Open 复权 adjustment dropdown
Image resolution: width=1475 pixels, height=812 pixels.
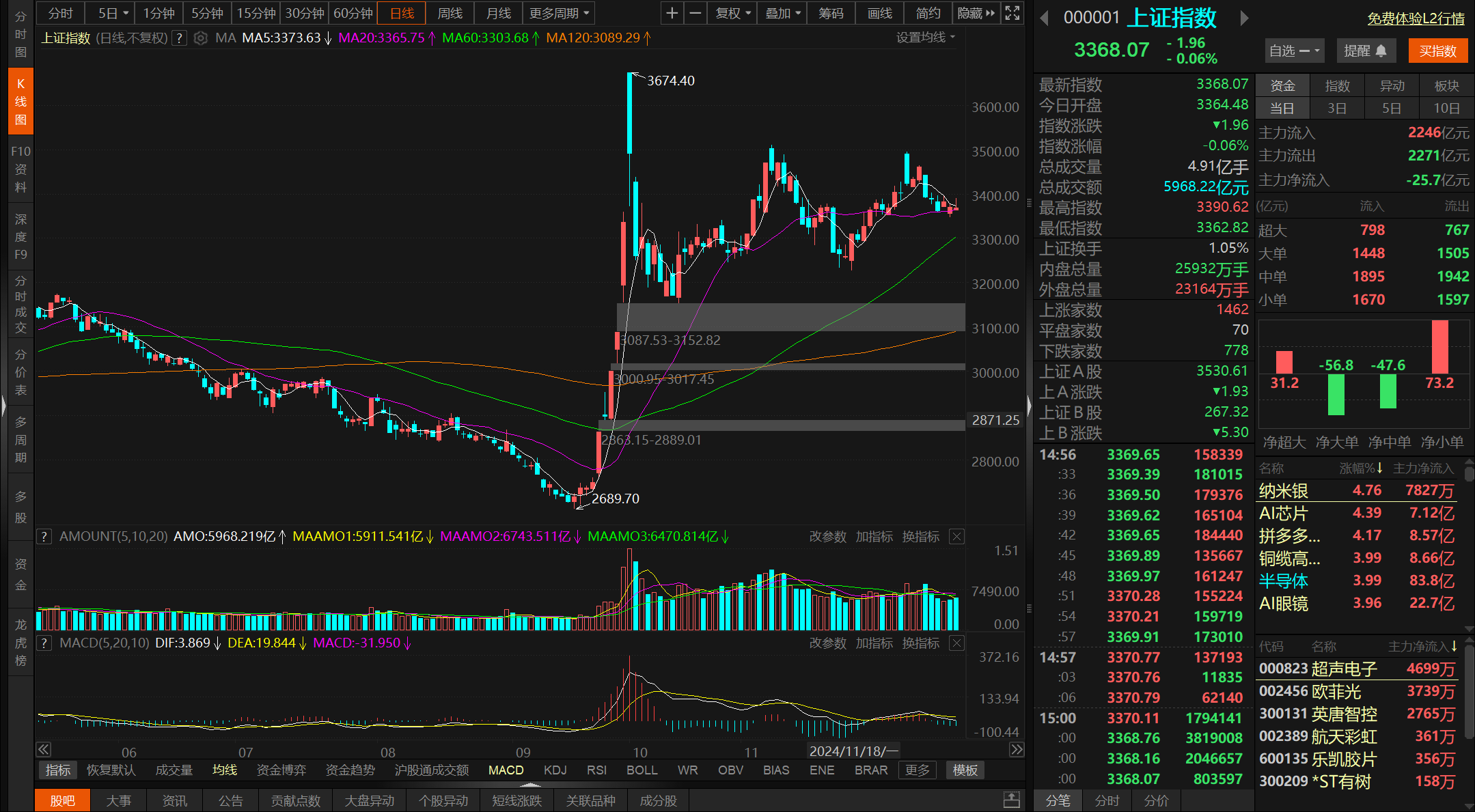tap(732, 13)
